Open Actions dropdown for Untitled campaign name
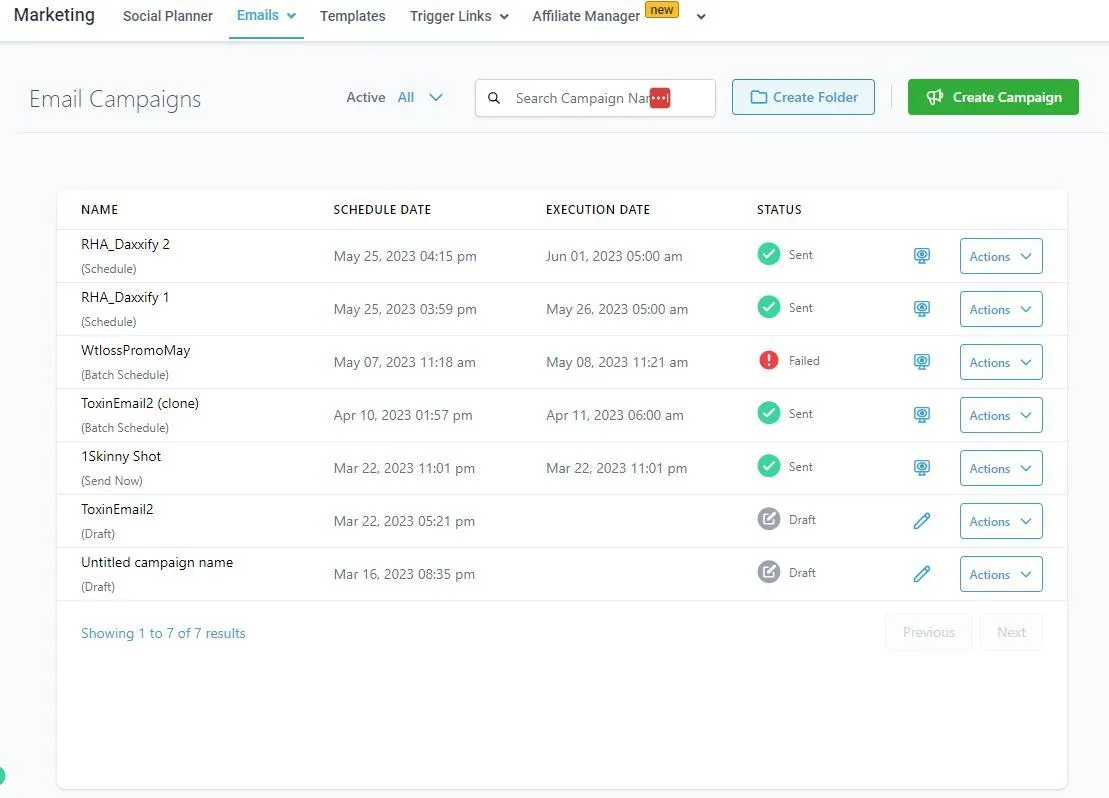 pyautogui.click(x=1001, y=574)
